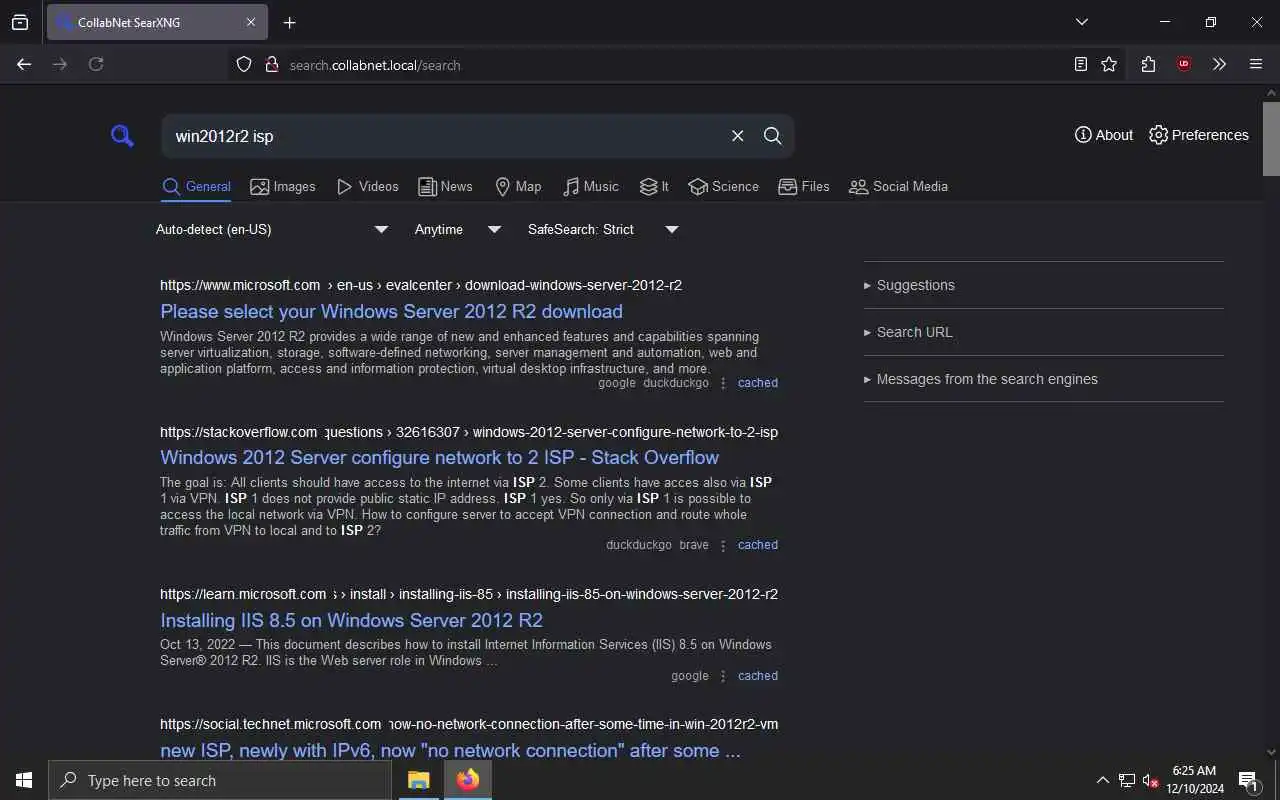Open Preferences with gear icon
This screenshot has width=1280, height=800.
(x=1199, y=135)
